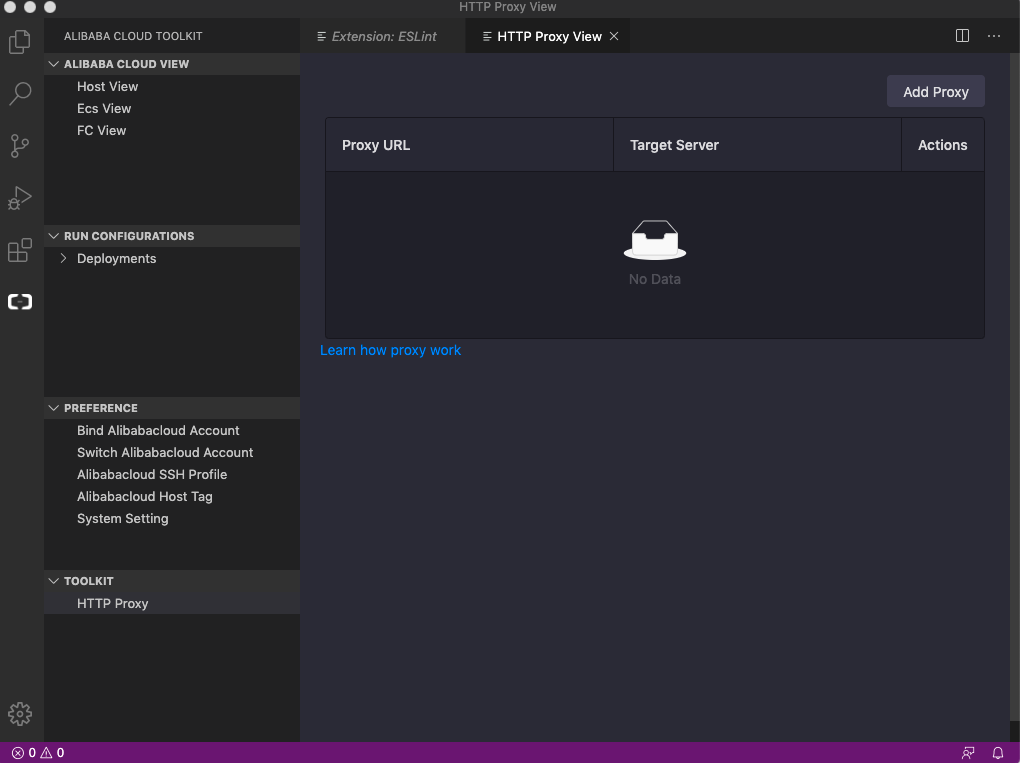The width and height of the screenshot is (1020, 763).
Task: Select Ecs View in the sidebar
Action: [x=104, y=109]
